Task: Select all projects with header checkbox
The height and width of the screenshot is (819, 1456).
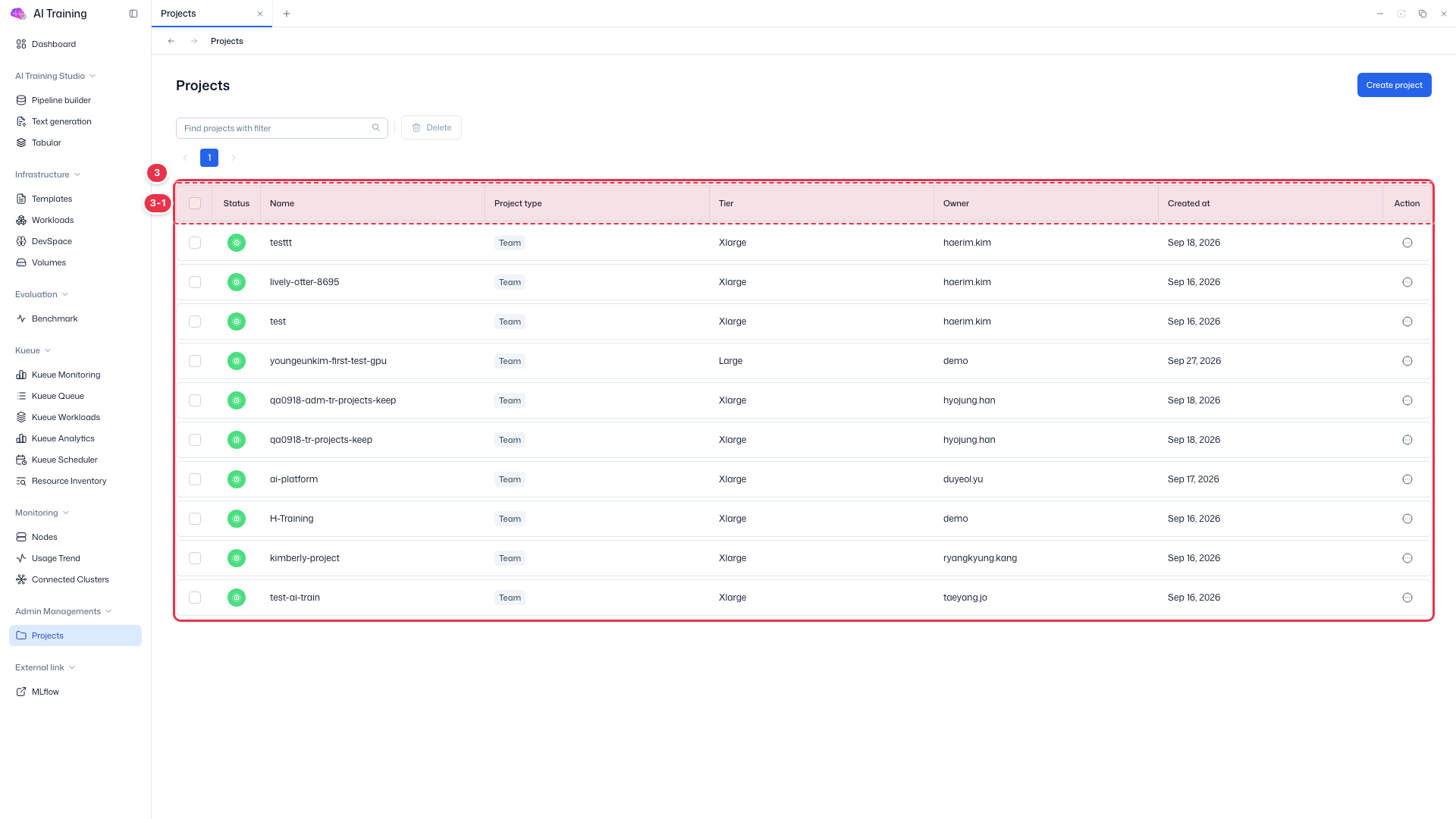Action: tap(195, 203)
